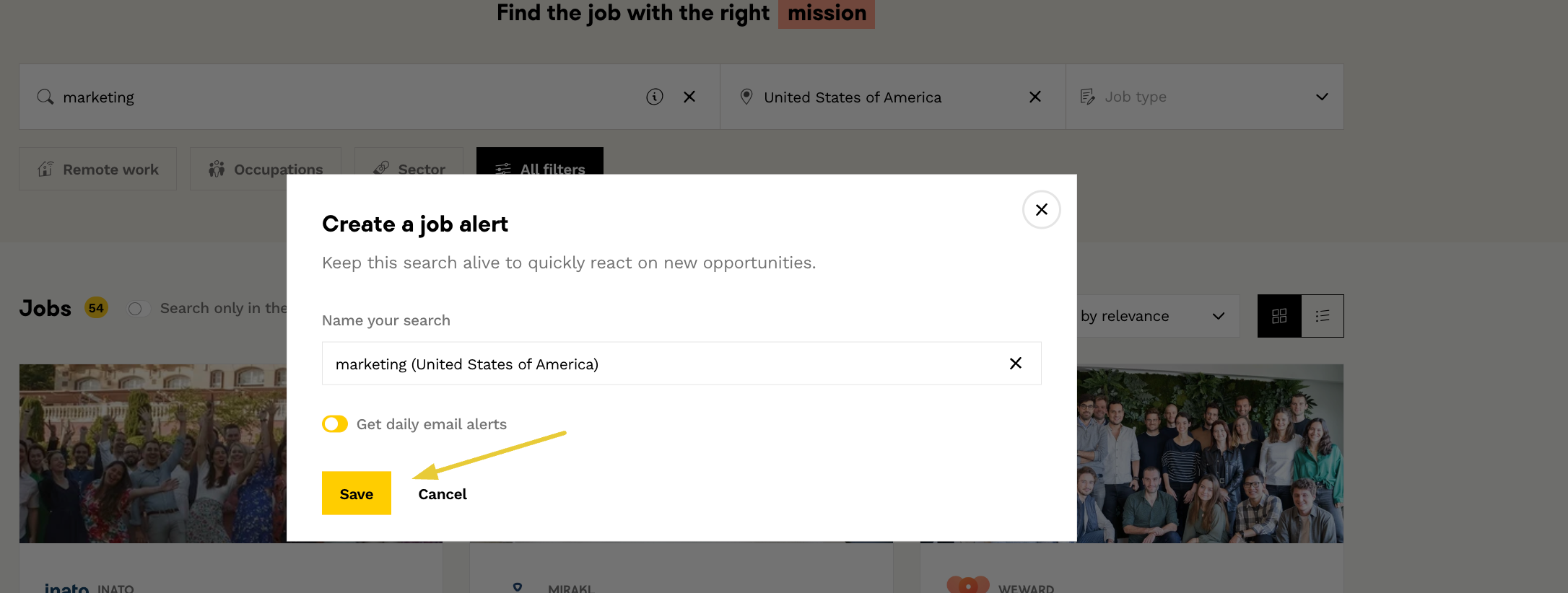
Task: Clear the search name text field
Action: tap(1015, 364)
